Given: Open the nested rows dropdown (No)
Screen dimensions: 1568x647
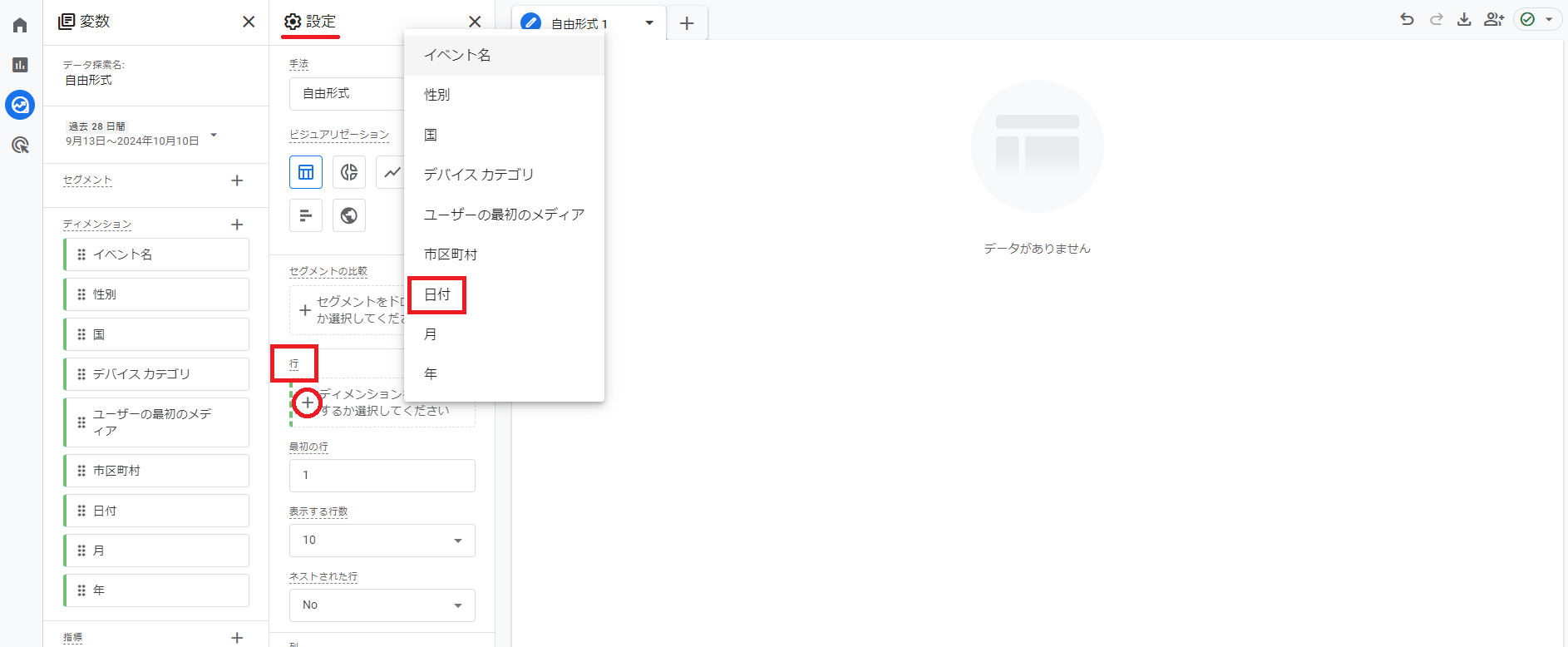Looking at the screenshot, I should point(382,605).
